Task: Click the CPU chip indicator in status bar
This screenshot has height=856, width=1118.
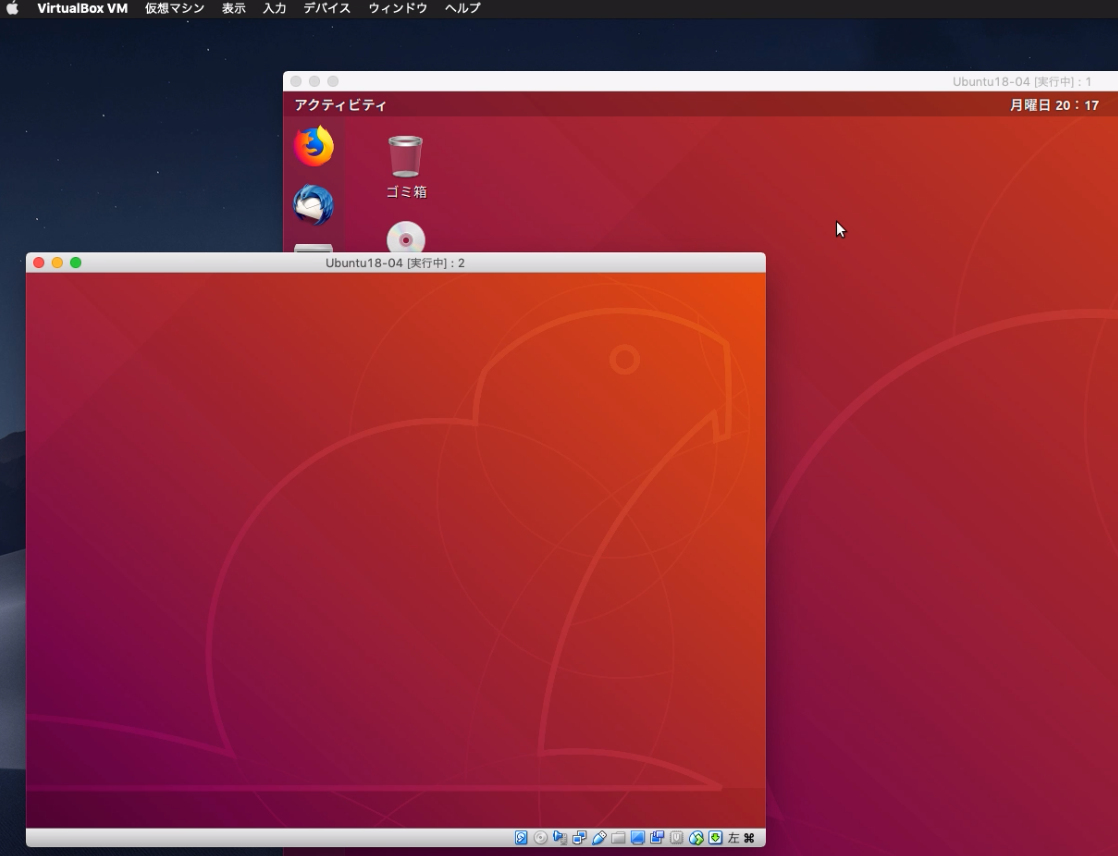Action: pos(677,837)
